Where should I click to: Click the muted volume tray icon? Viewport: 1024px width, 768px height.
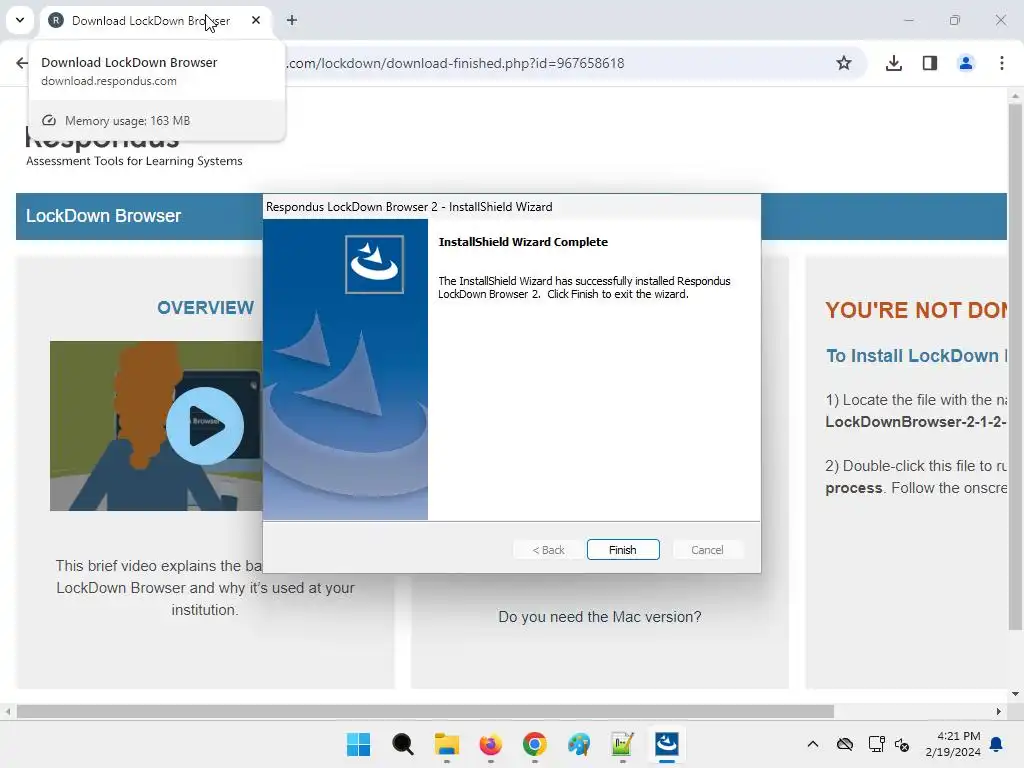[902, 744]
